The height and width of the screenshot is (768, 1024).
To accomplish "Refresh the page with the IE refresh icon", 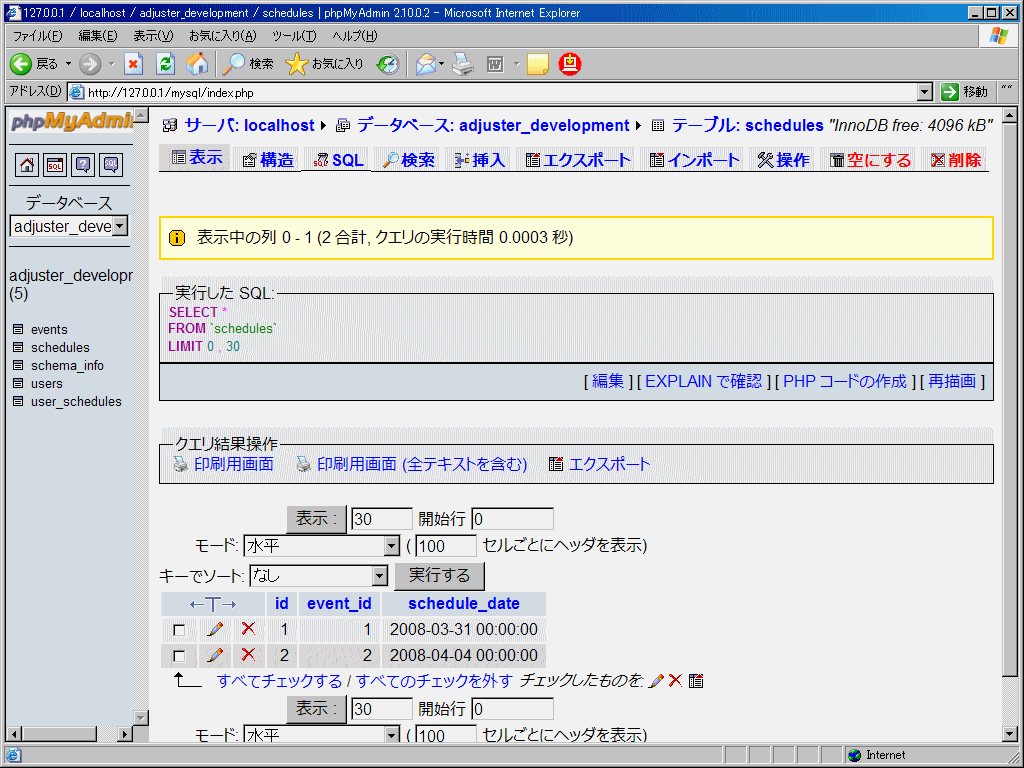I will click(166, 62).
